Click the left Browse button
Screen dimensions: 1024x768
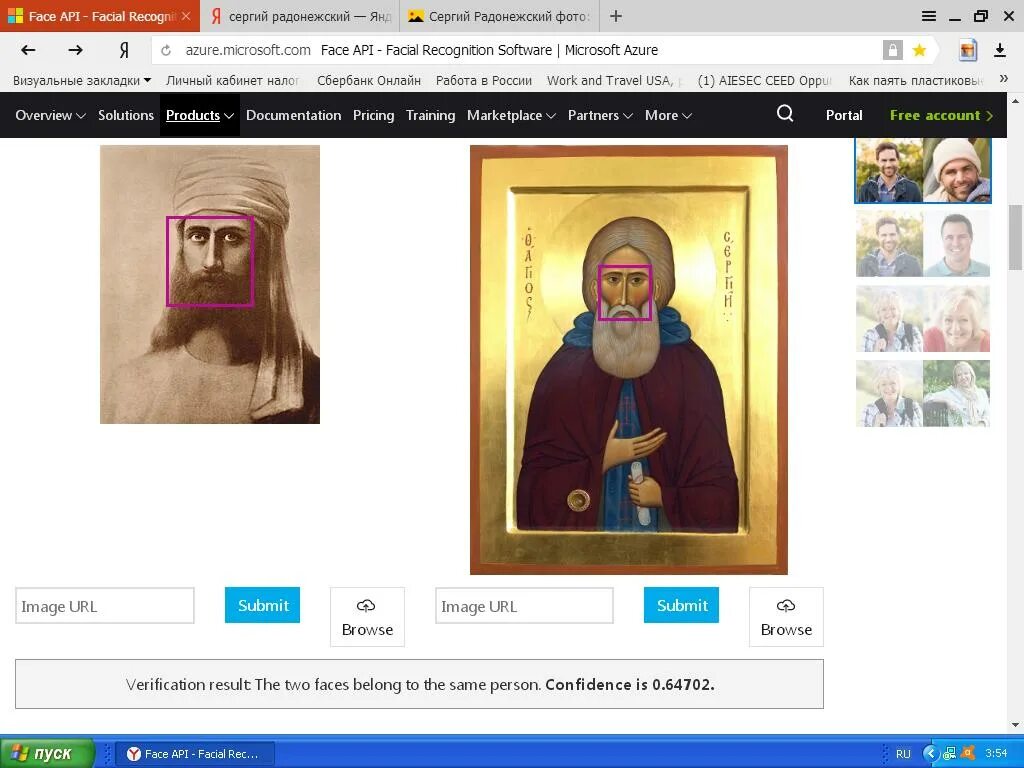(x=367, y=616)
